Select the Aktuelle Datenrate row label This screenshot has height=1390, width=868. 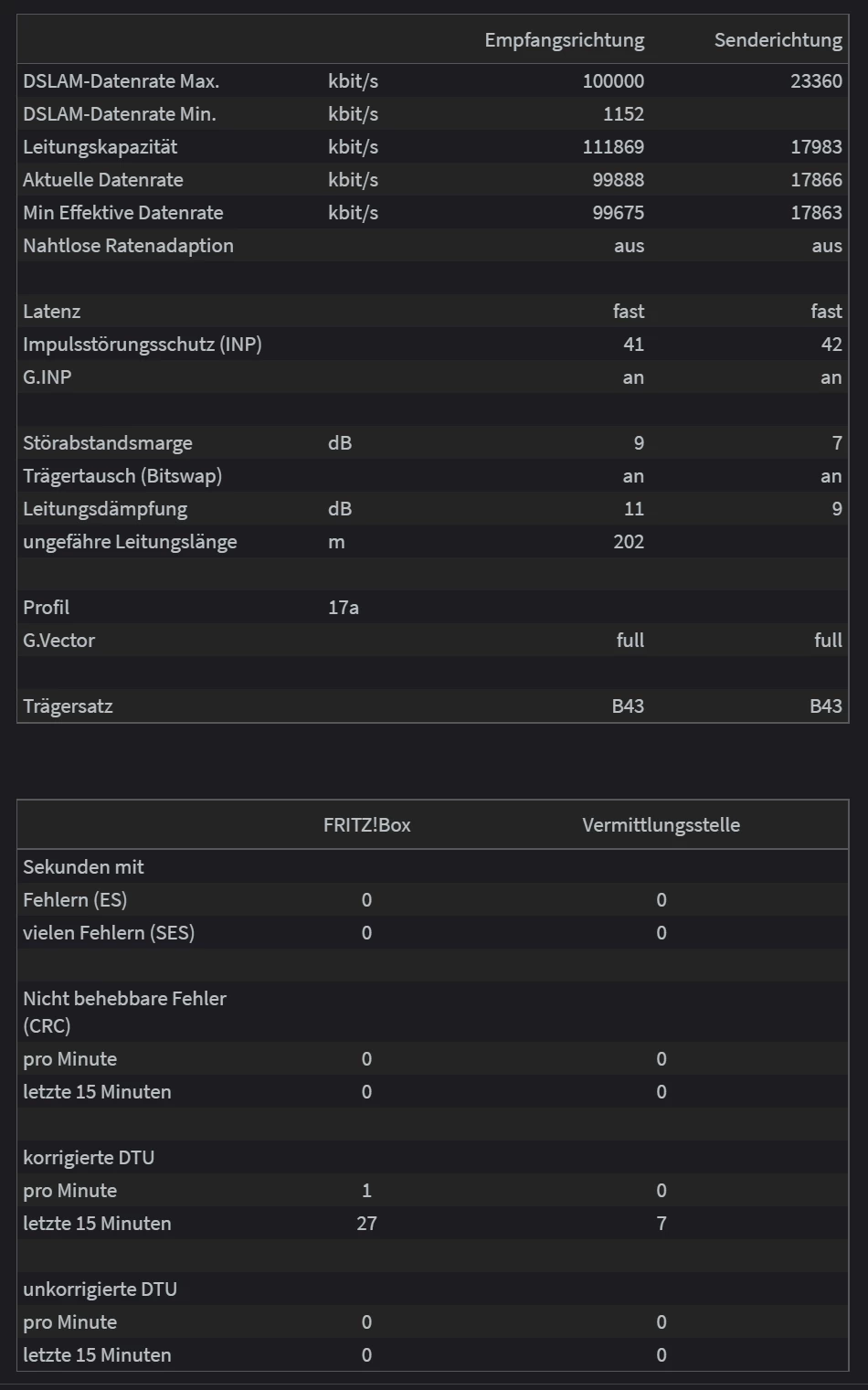click(x=102, y=180)
